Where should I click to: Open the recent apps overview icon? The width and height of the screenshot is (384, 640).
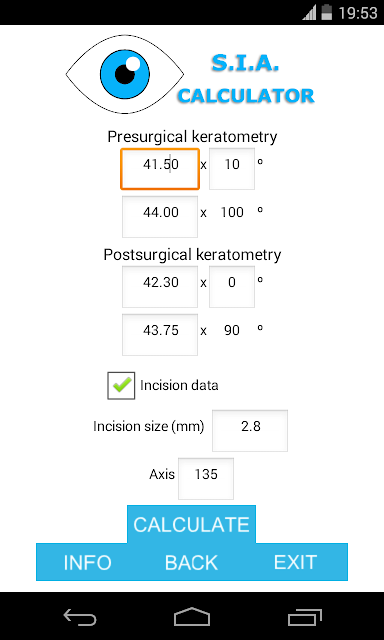pos(304,616)
